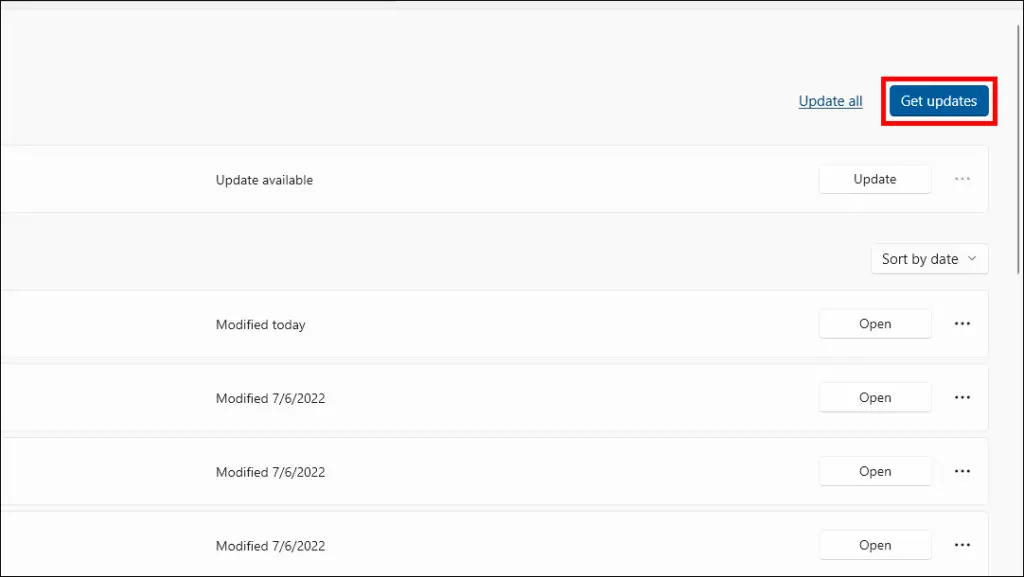
Task: Open the first app modified 7/6/2022
Action: (874, 398)
